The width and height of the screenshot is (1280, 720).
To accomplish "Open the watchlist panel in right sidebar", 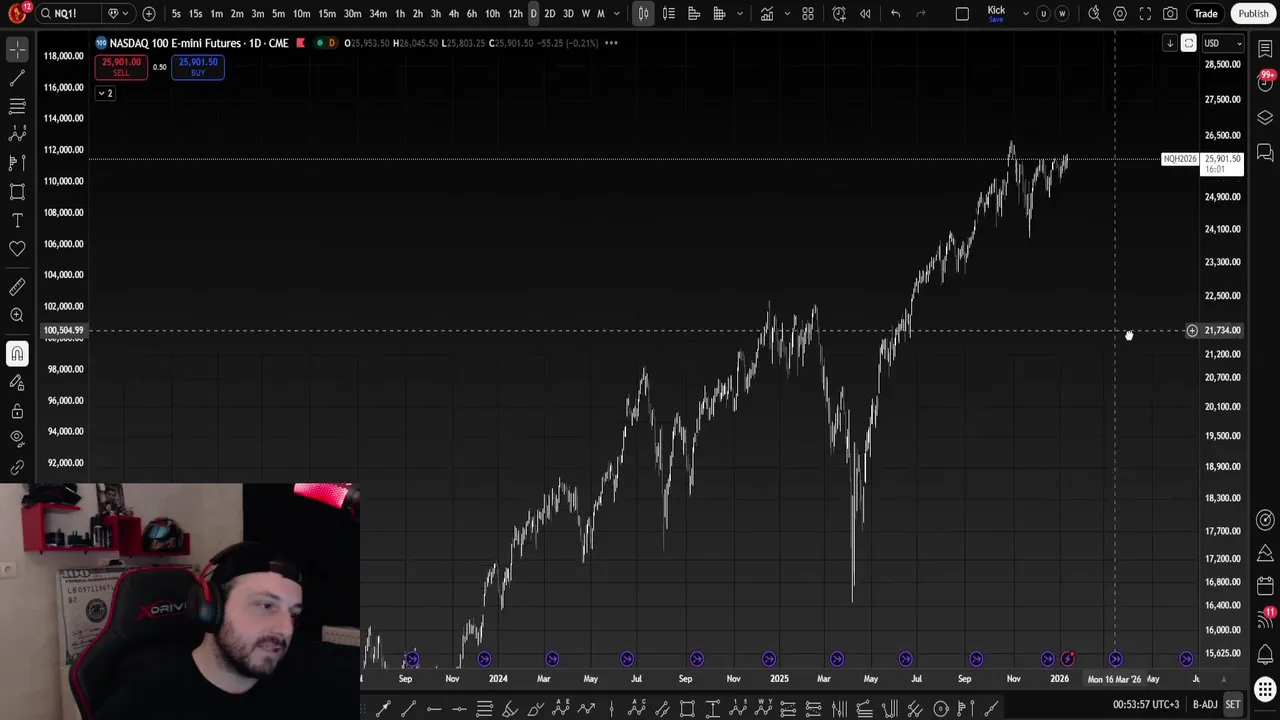I will [1265, 50].
